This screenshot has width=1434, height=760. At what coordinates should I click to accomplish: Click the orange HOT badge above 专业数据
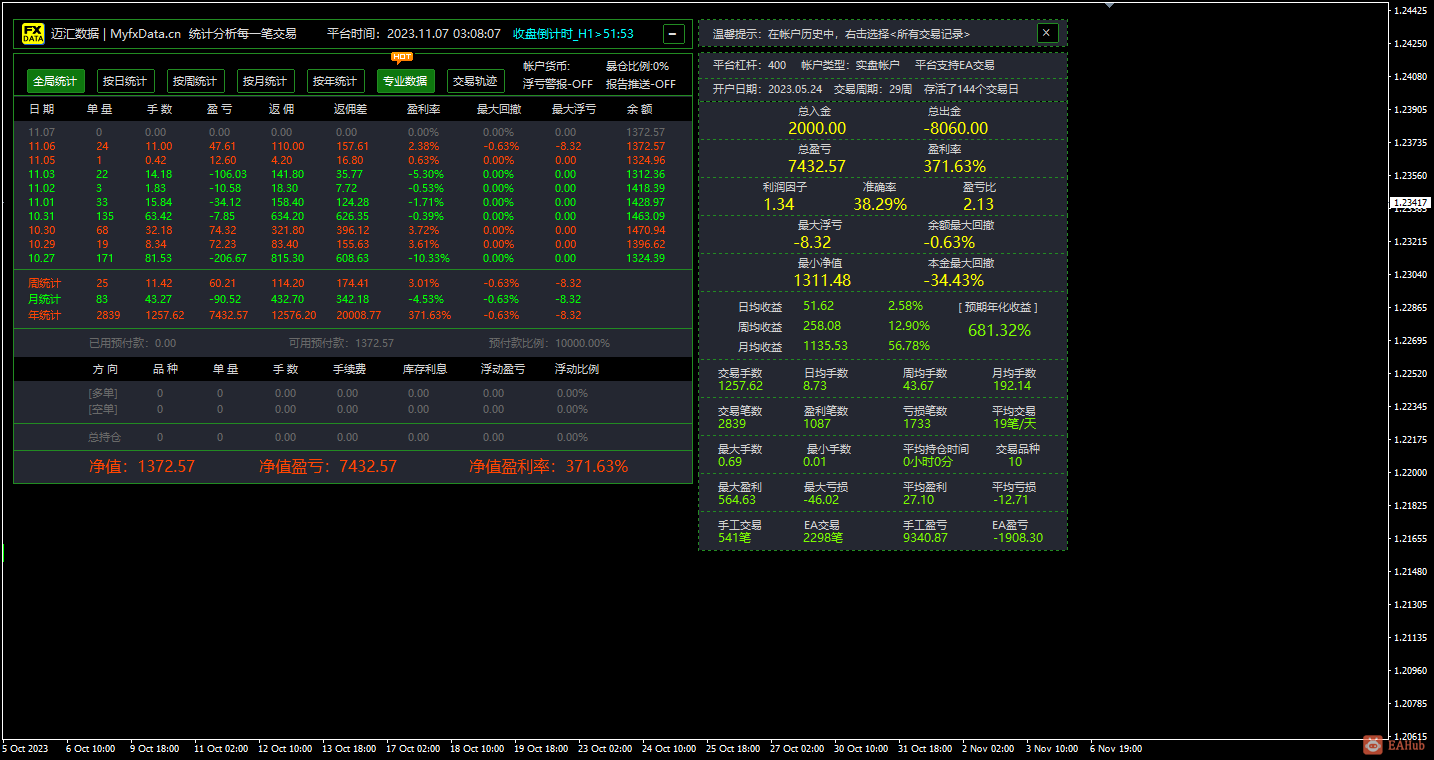click(402, 57)
